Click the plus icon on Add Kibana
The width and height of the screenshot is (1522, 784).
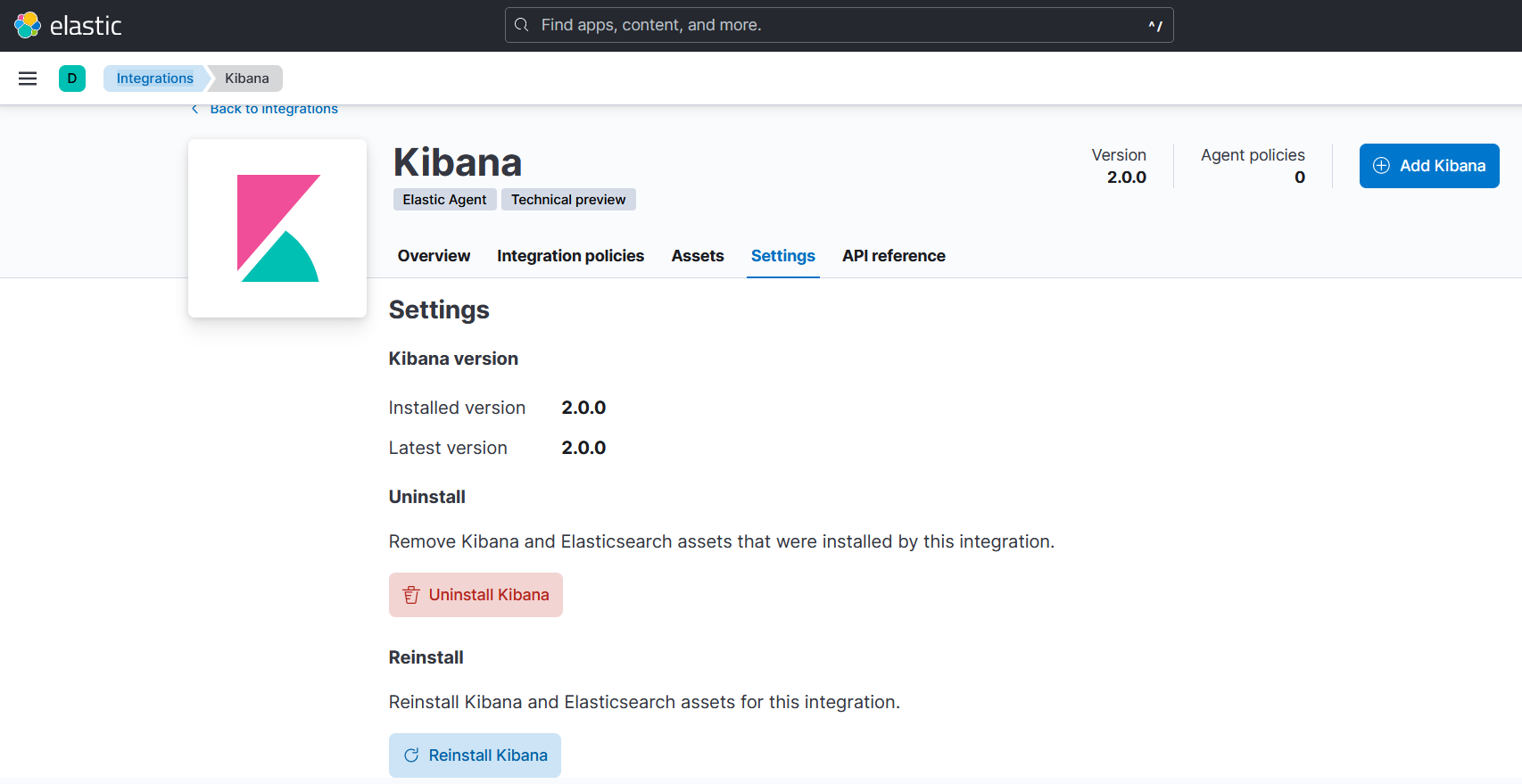1381,166
